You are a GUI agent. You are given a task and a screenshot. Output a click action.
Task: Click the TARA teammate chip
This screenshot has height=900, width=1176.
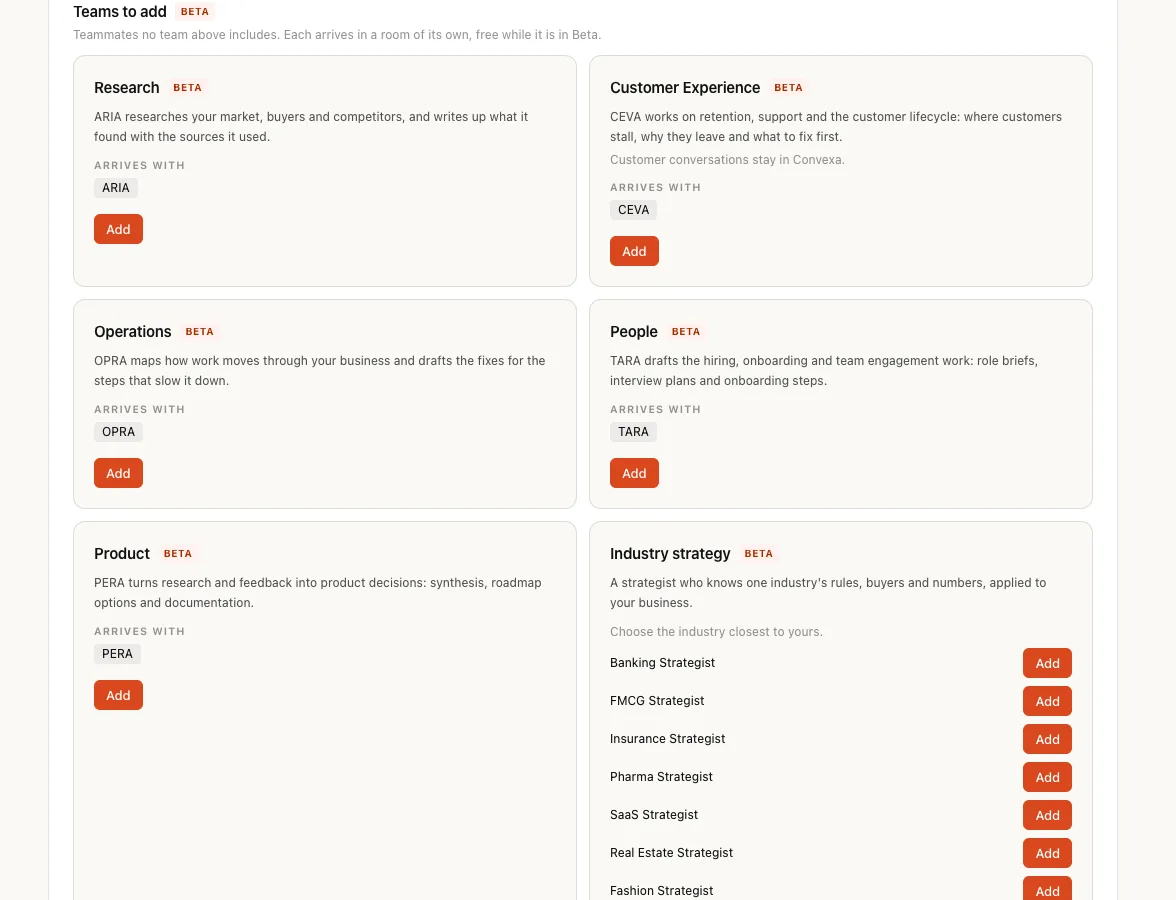coord(633,432)
